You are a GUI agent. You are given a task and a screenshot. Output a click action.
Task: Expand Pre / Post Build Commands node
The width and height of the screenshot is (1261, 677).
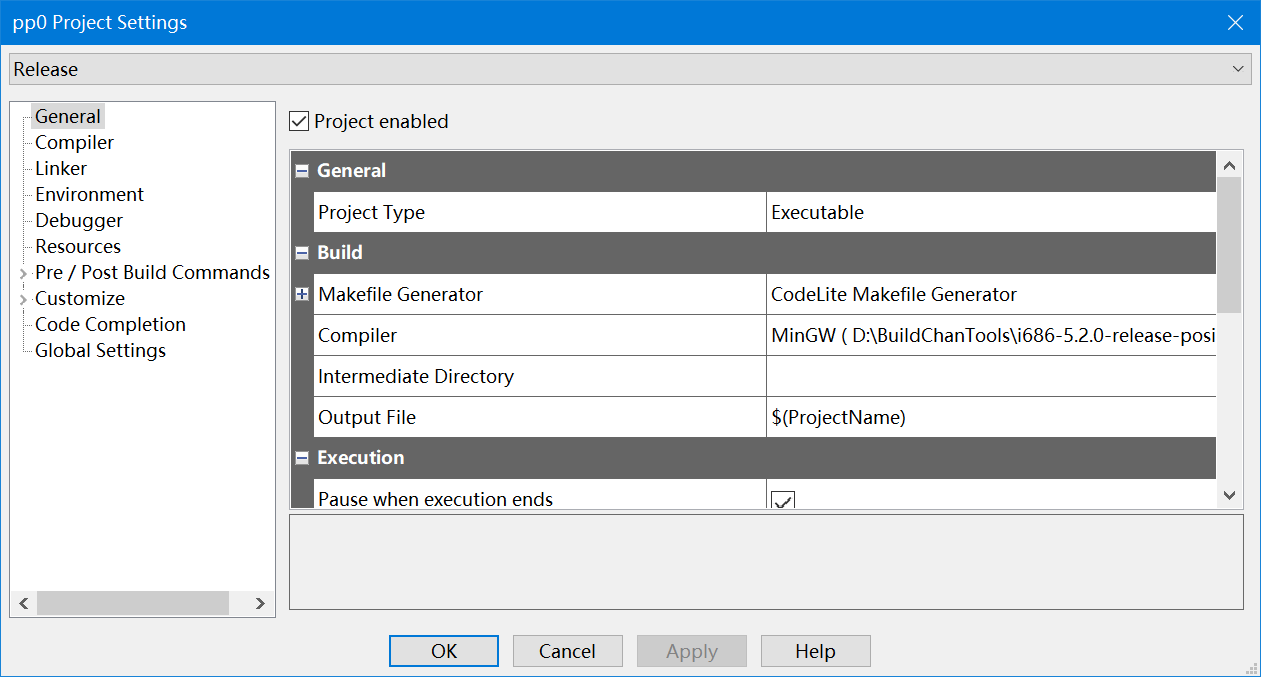coord(23,273)
